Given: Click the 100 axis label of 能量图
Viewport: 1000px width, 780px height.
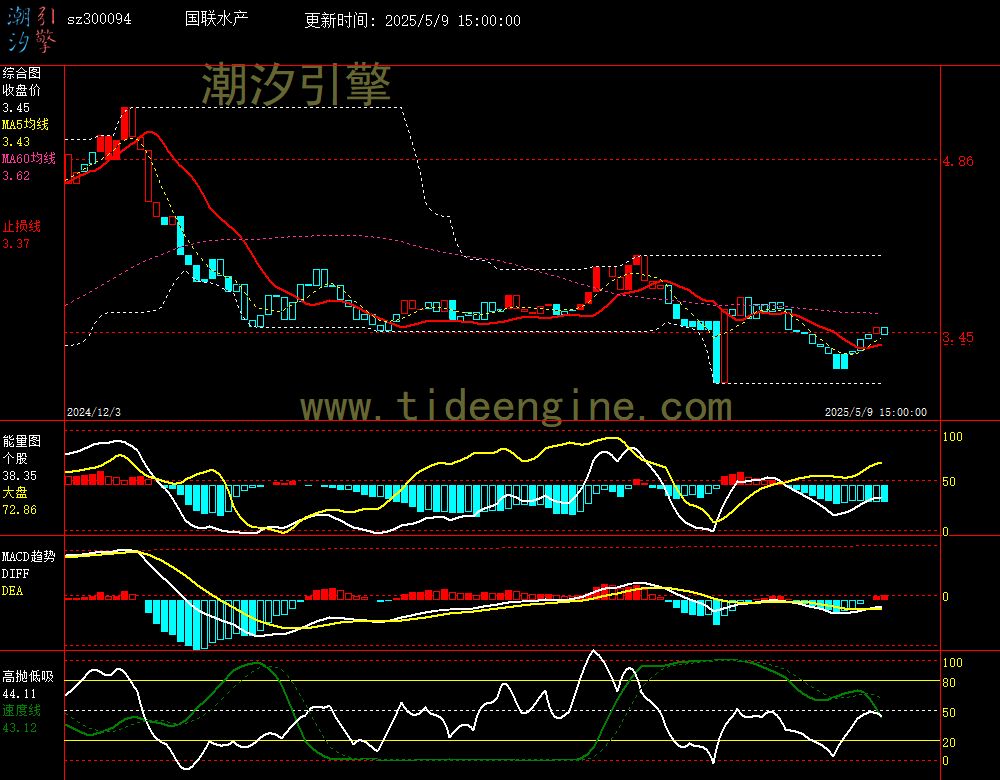Looking at the screenshot, I should [x=952, y=437].
